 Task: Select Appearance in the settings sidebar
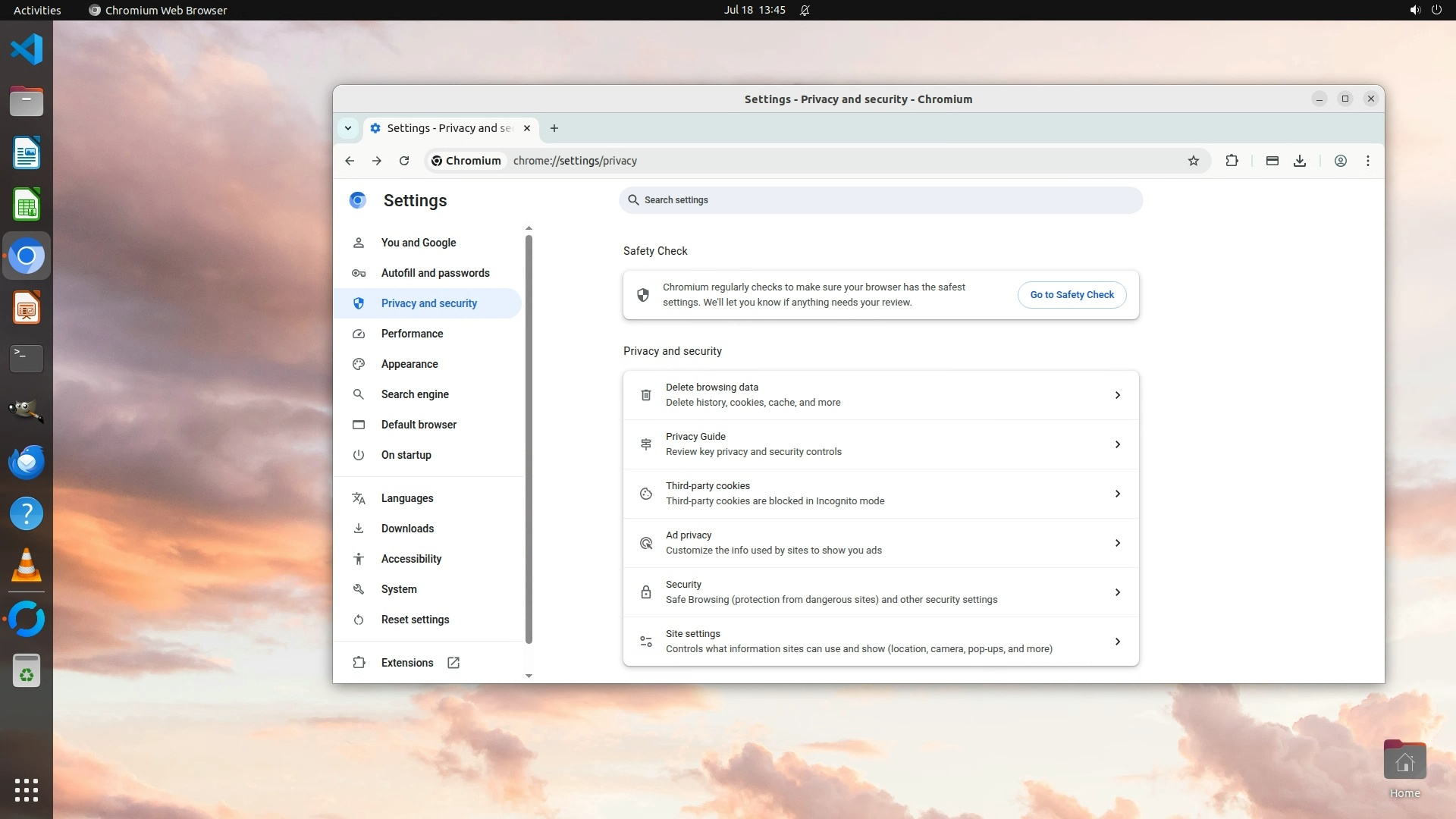409,364
